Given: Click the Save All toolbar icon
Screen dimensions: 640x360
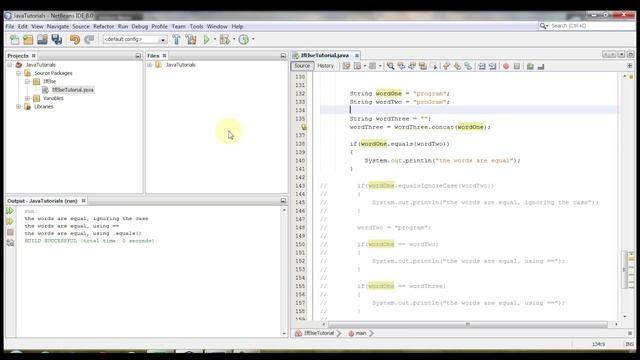Looking at the screenshot, I should [57, 40].
